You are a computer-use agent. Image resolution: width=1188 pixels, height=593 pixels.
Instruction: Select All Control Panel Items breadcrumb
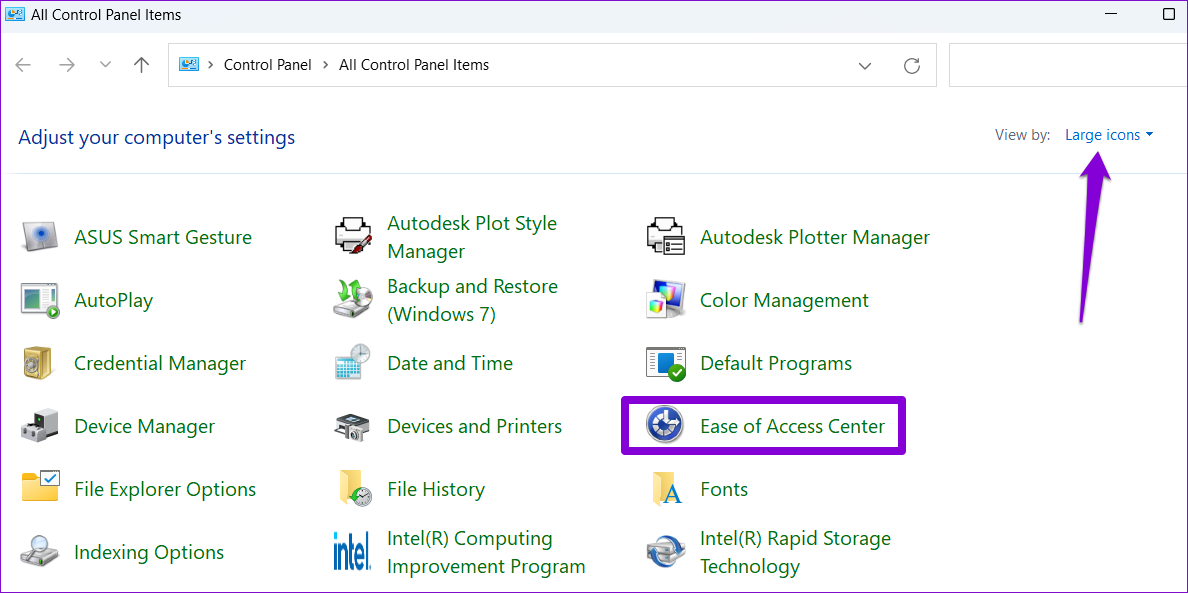tap(414, 65)
